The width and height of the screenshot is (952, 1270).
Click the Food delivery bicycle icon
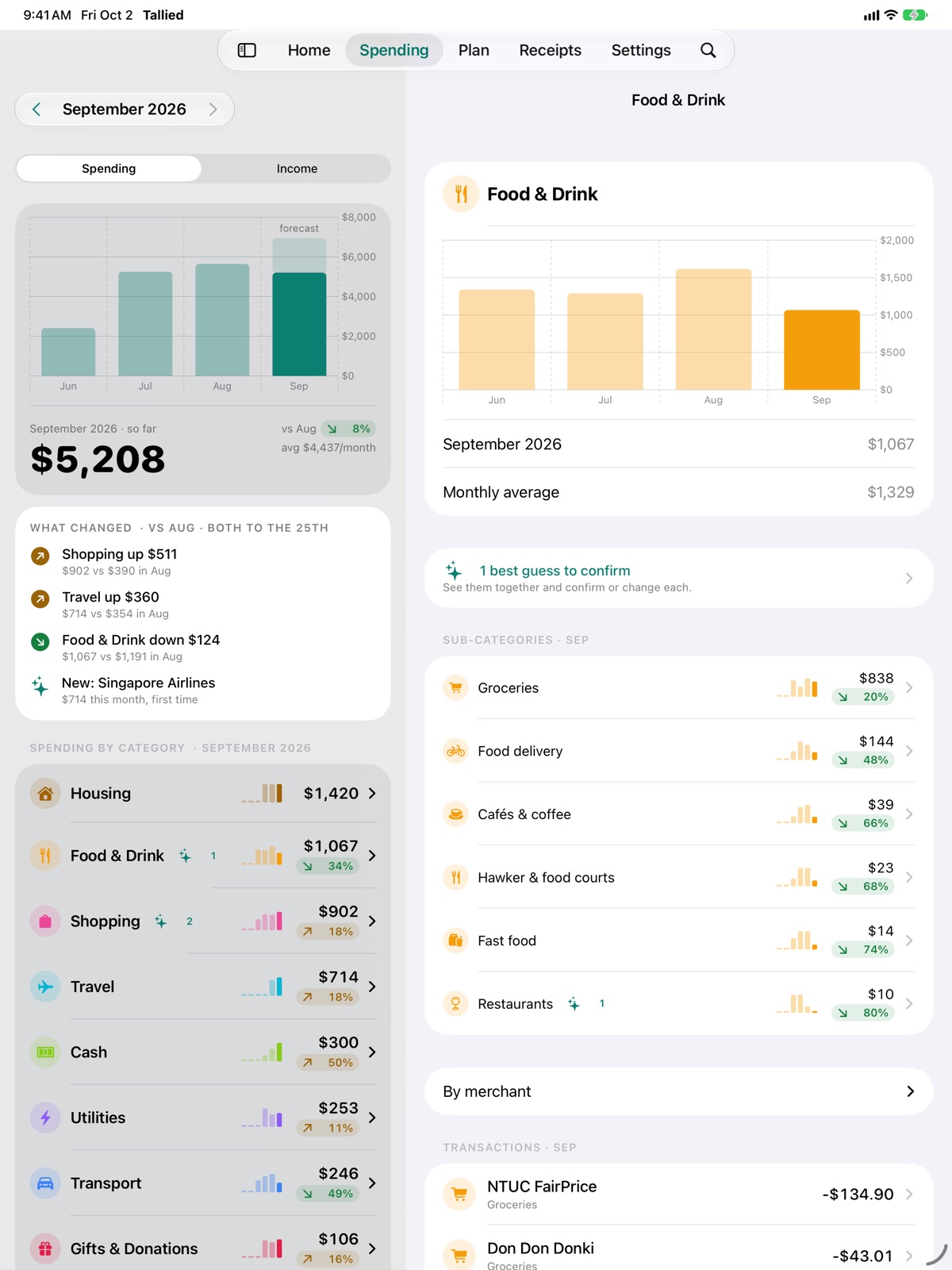coord(455,751)
